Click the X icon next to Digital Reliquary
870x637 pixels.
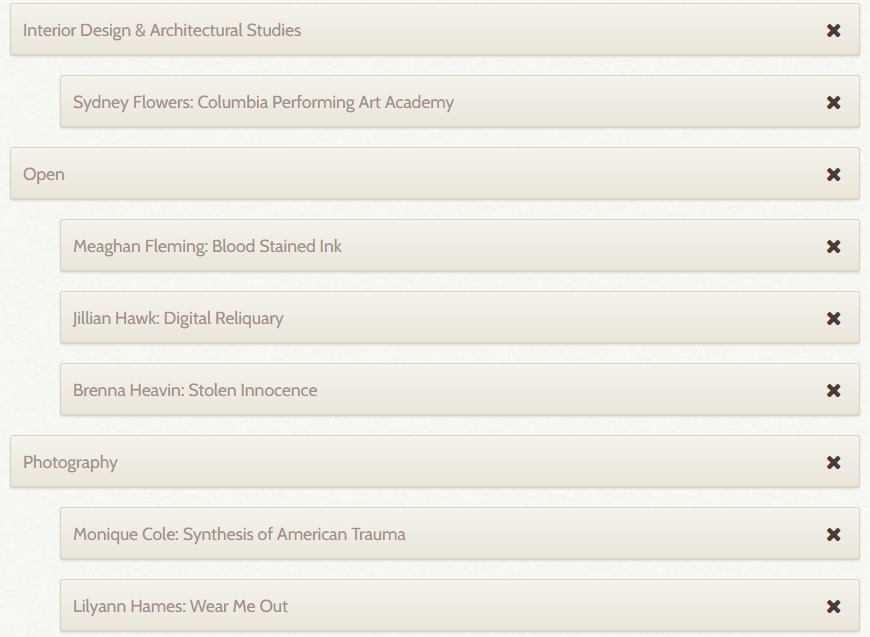833,319
